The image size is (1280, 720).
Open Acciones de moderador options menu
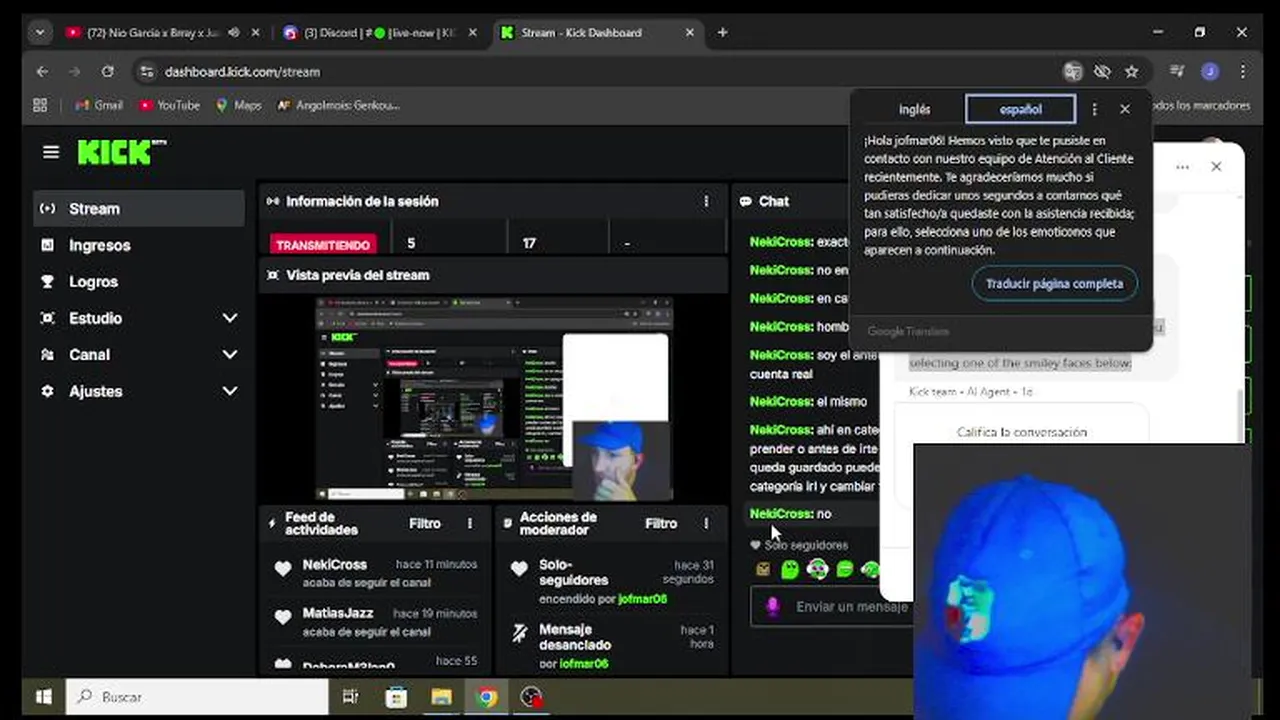coord(706,523)
